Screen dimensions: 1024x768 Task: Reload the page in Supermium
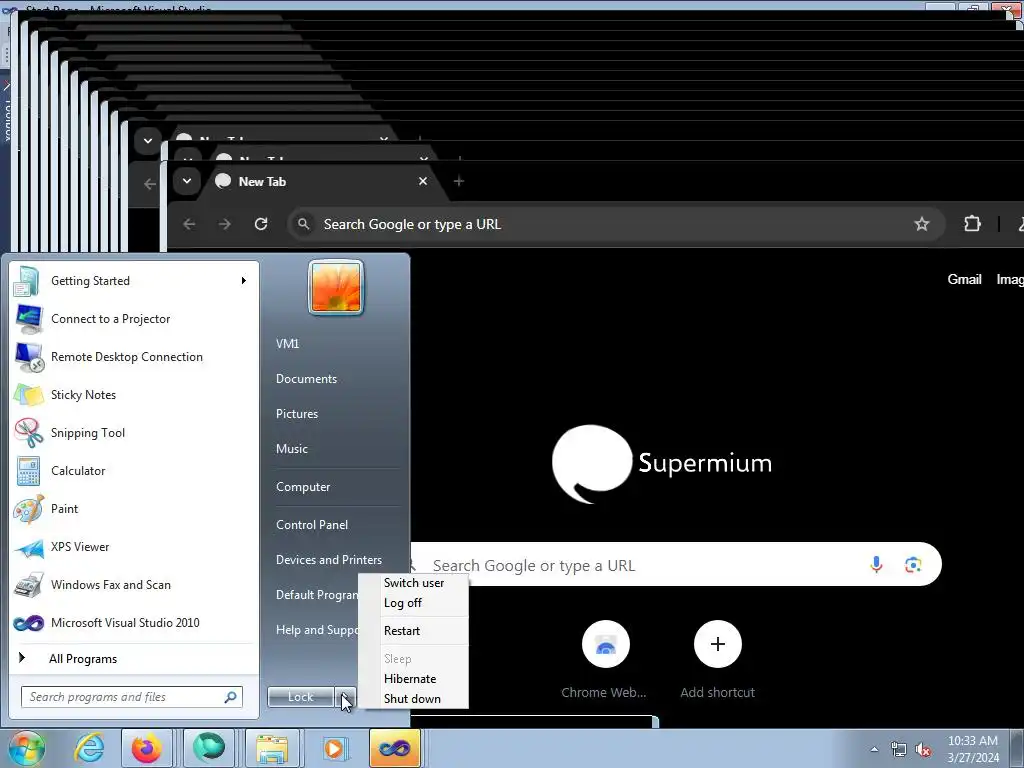point(261,224)
